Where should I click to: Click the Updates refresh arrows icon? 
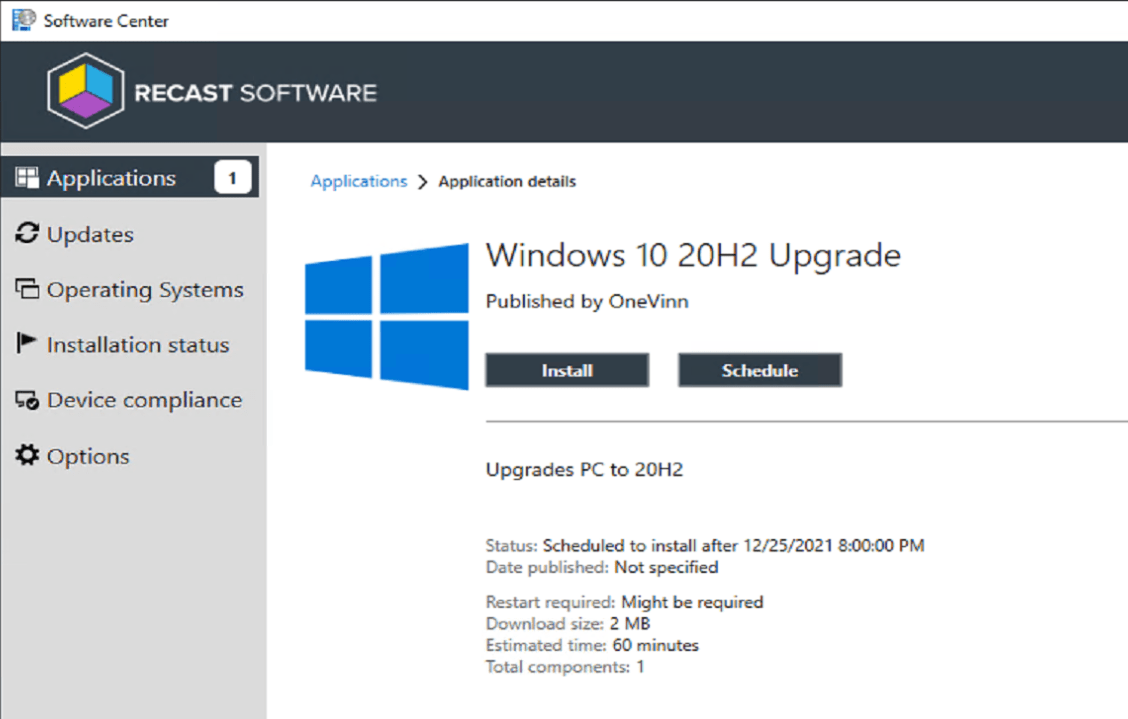click(x=27, y=234)
